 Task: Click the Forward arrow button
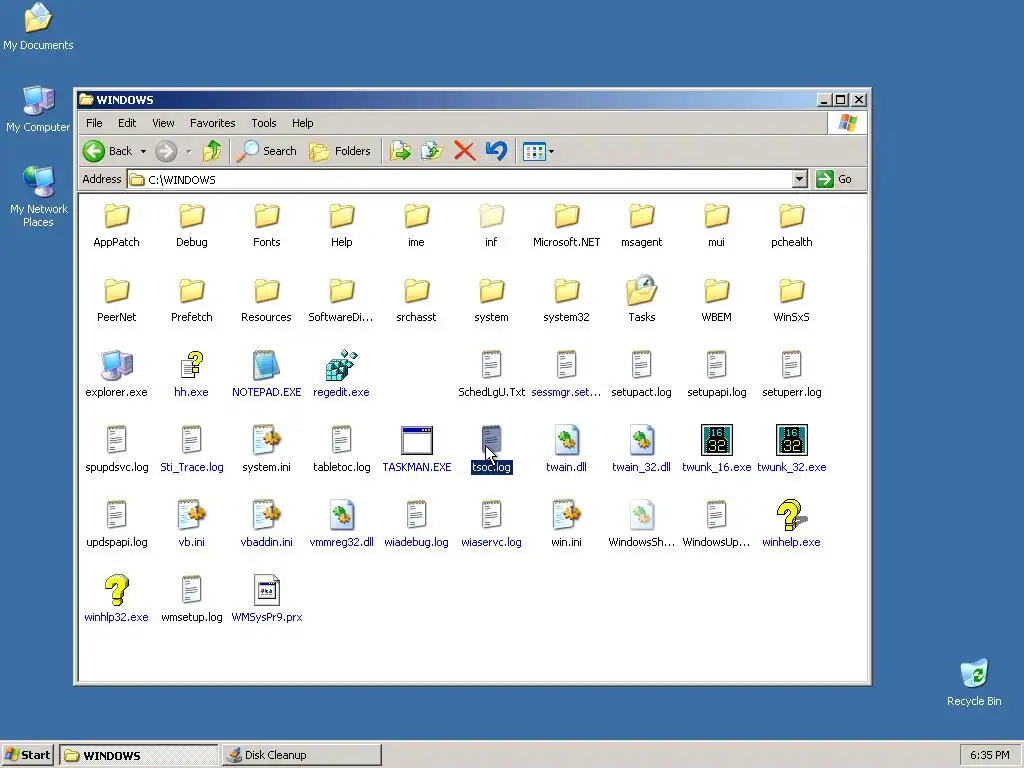166,152
